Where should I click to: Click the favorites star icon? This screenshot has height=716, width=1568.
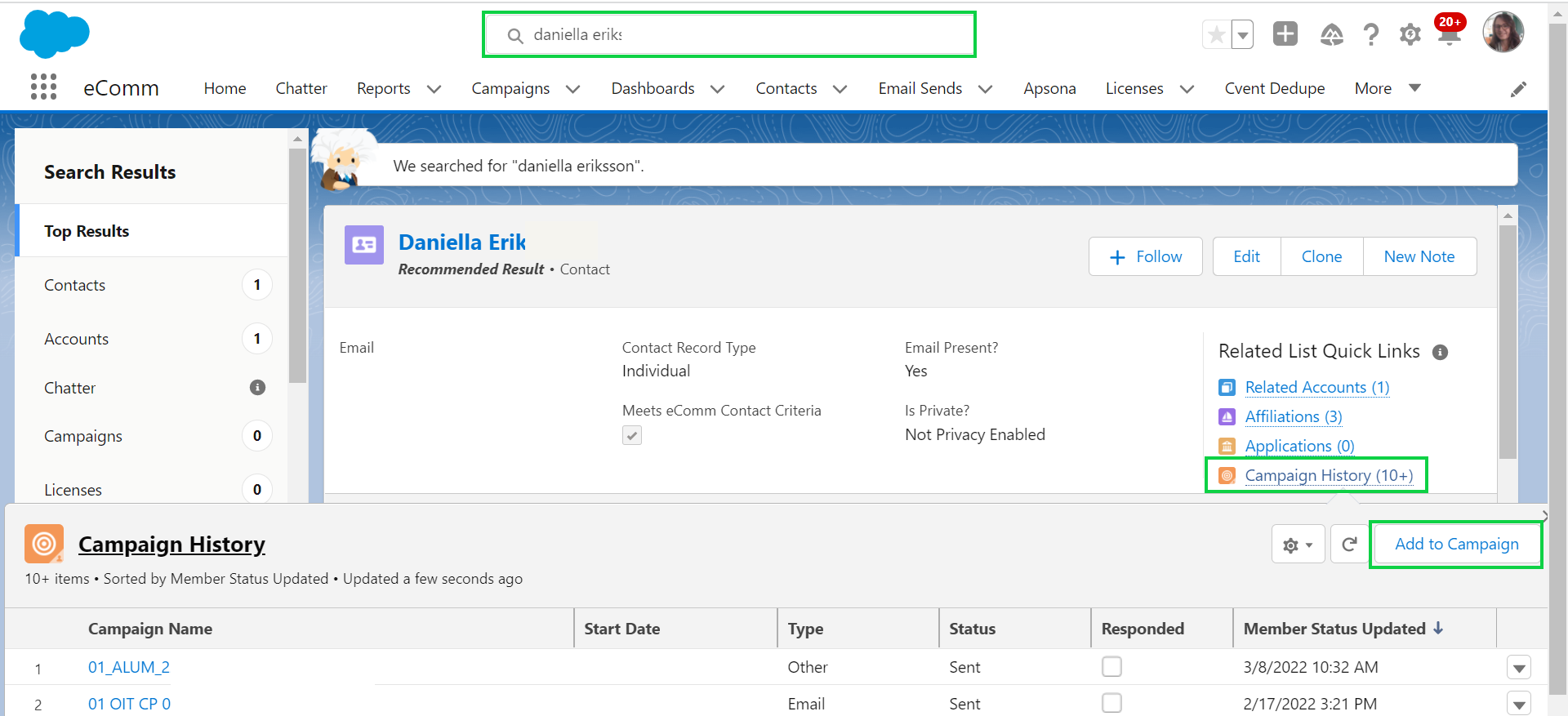pyautogui.click(x=1216, y=35)
